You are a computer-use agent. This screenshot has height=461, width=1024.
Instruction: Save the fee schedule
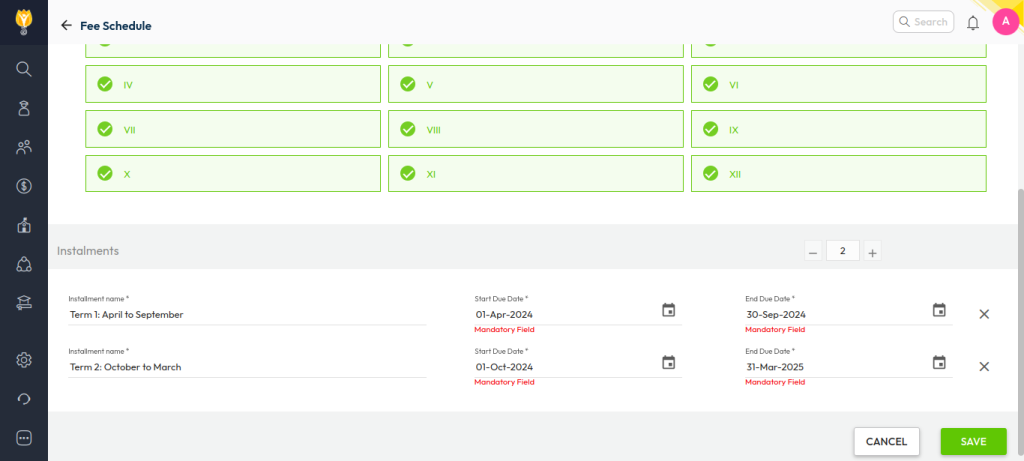[x=973, y=441]
